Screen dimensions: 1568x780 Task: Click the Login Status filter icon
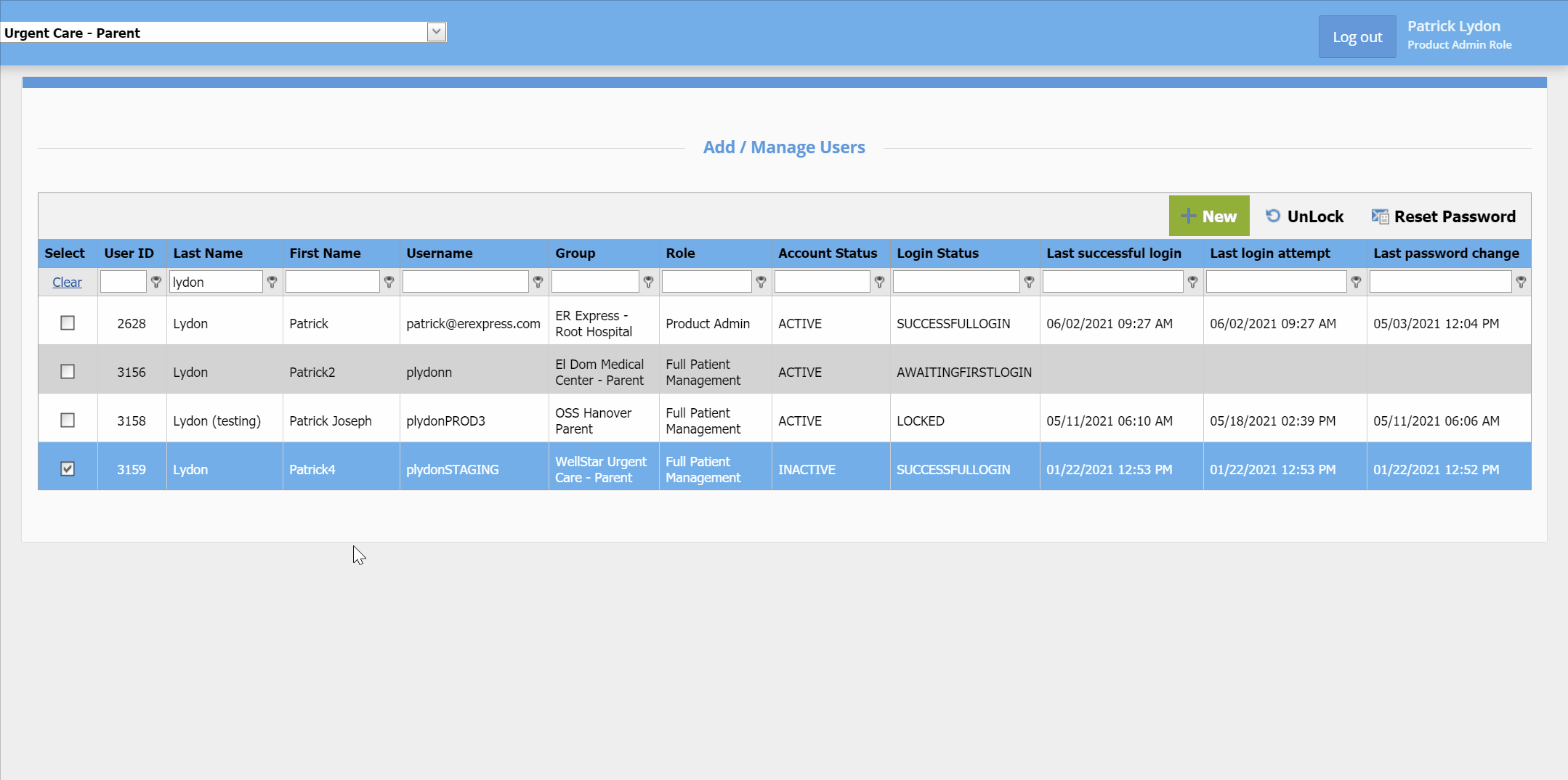[1029, 282]
